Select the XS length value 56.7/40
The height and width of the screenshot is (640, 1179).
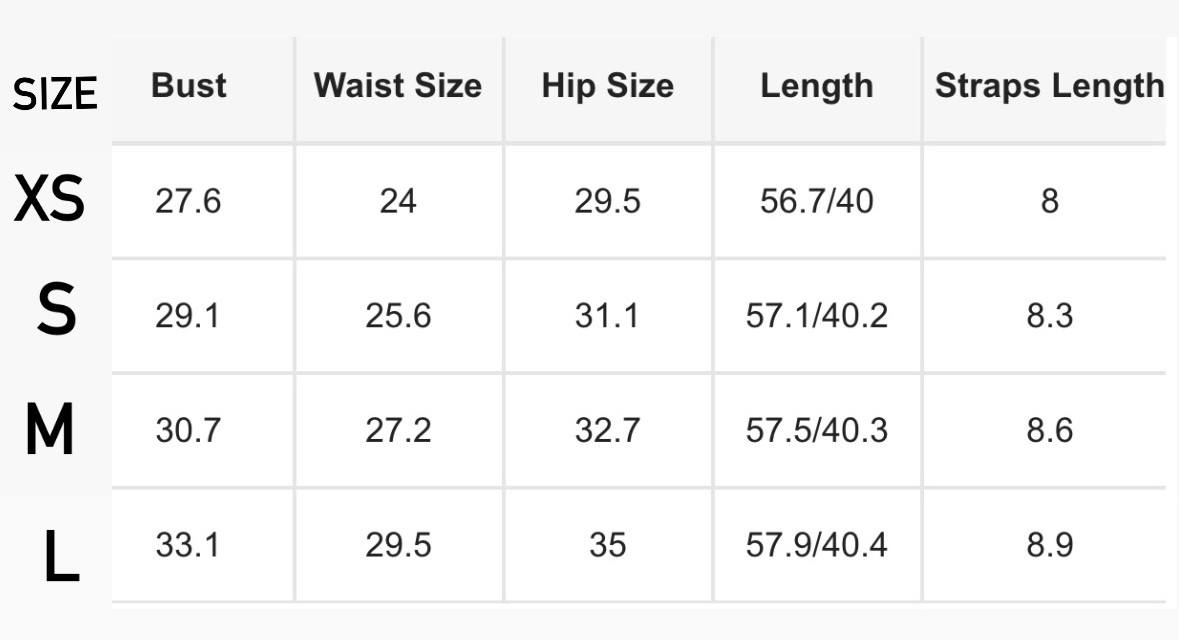[817, 202]
